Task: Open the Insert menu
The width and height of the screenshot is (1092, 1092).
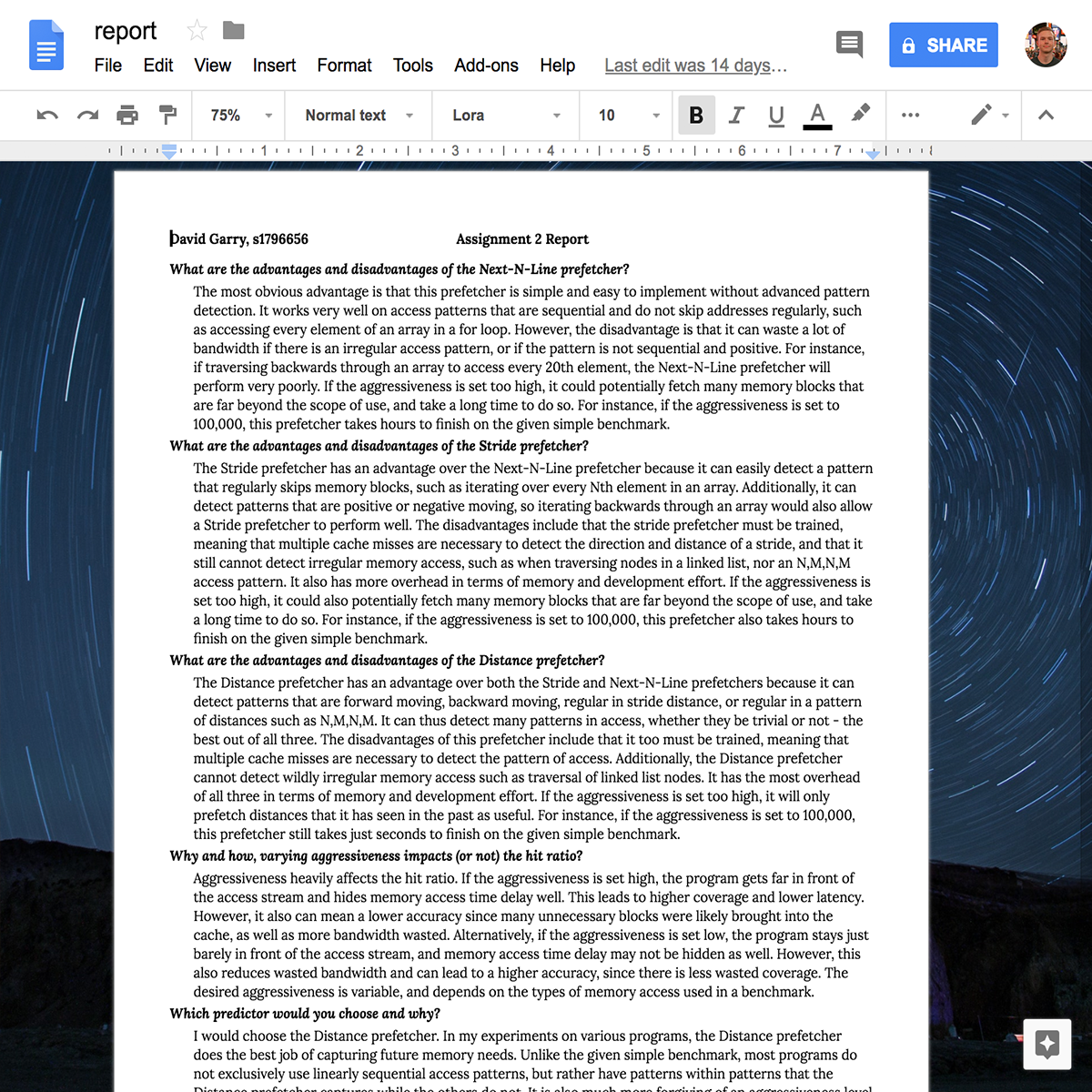Action: coord(274,65)
